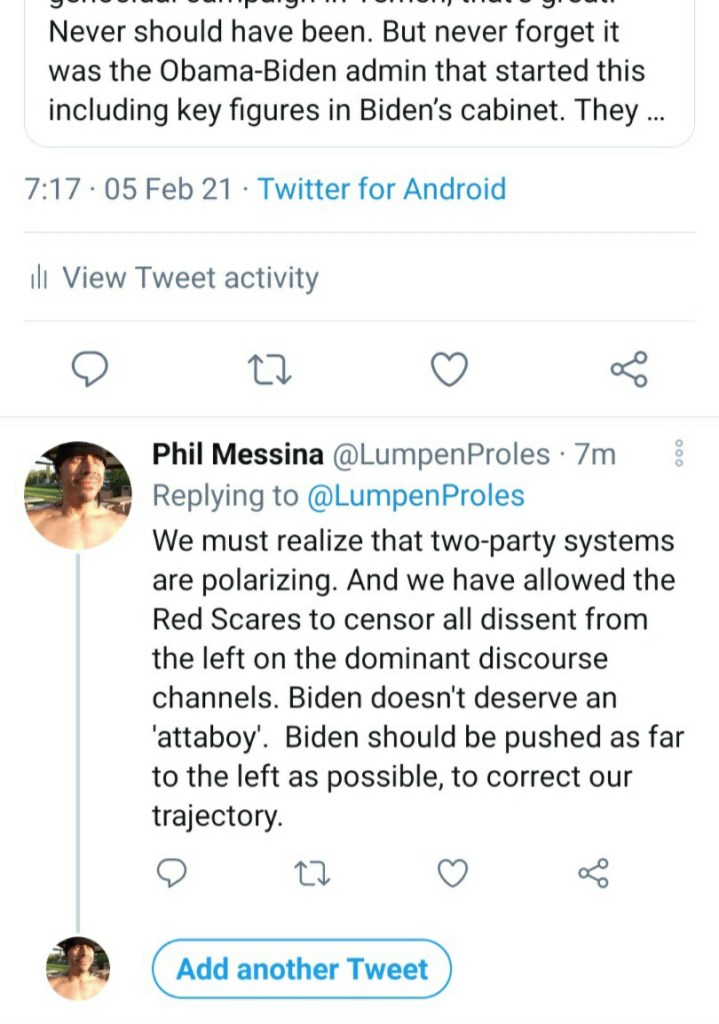Reply to Phil Messina's reply tweet
Screen dimensions: 719x1024
pos(173,874)
